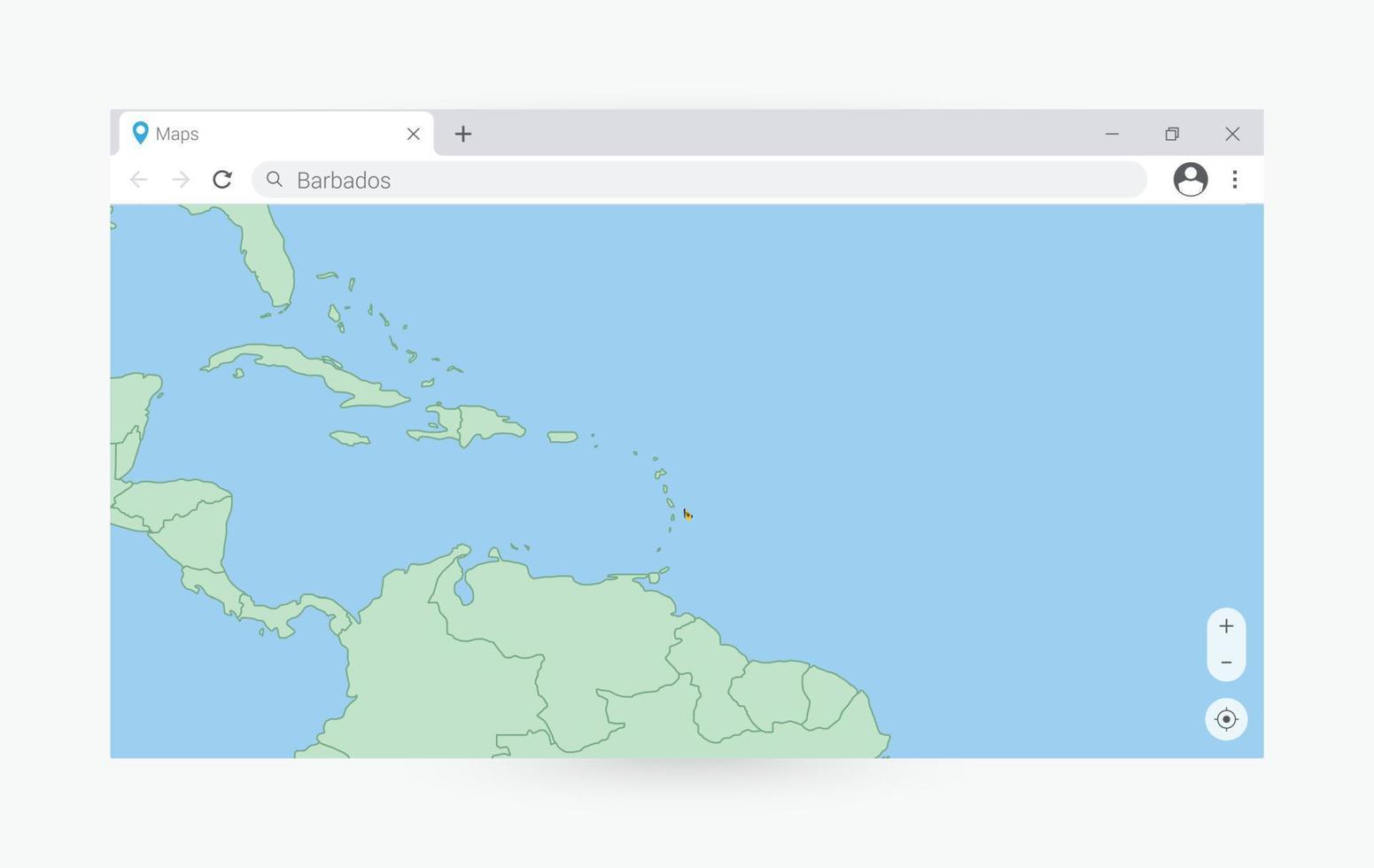Click the back navigation arrow
The image size is (1374, 868).
[138, 180]
